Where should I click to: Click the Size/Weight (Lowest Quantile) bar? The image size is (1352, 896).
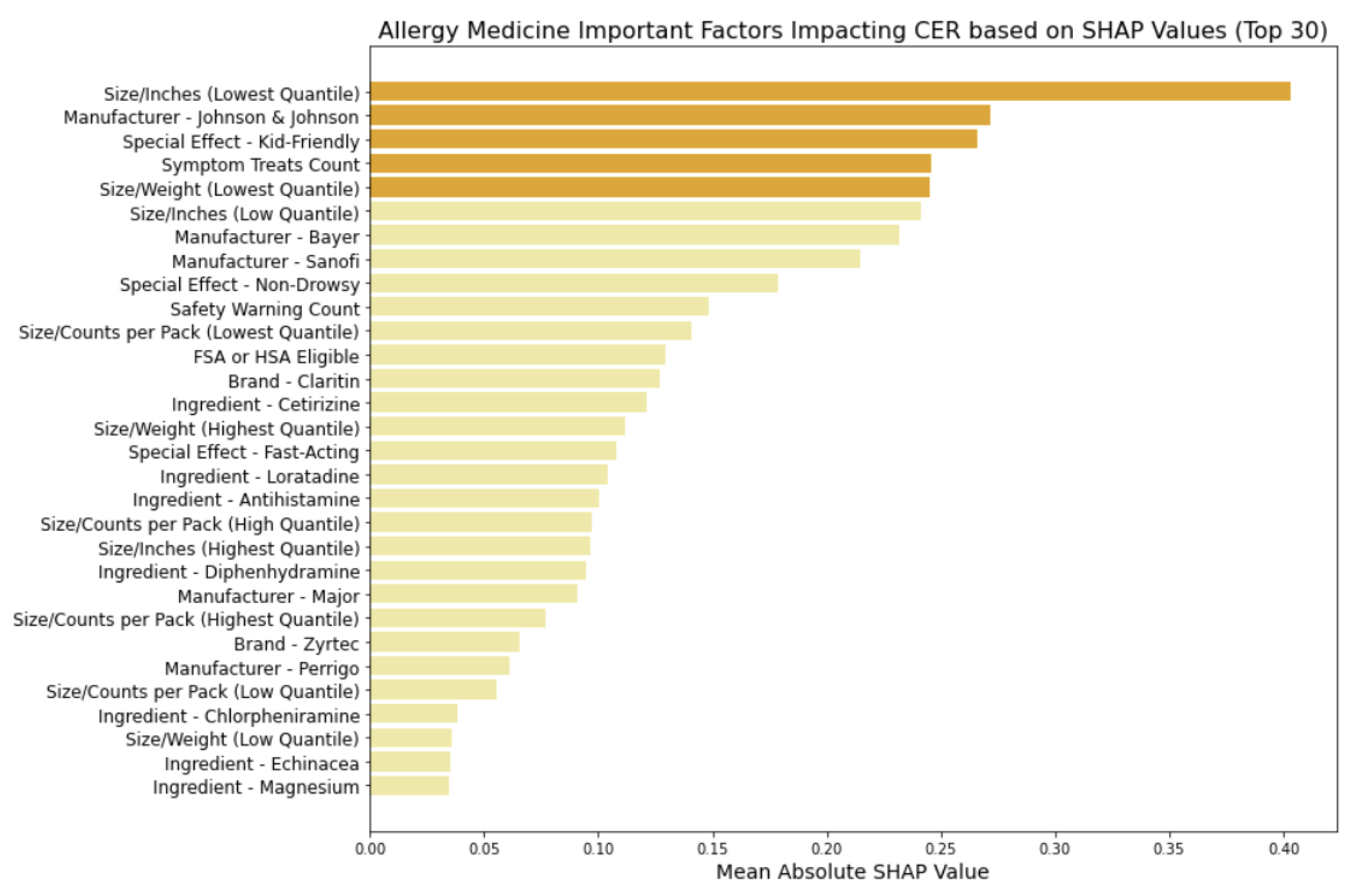pos(648,188)
